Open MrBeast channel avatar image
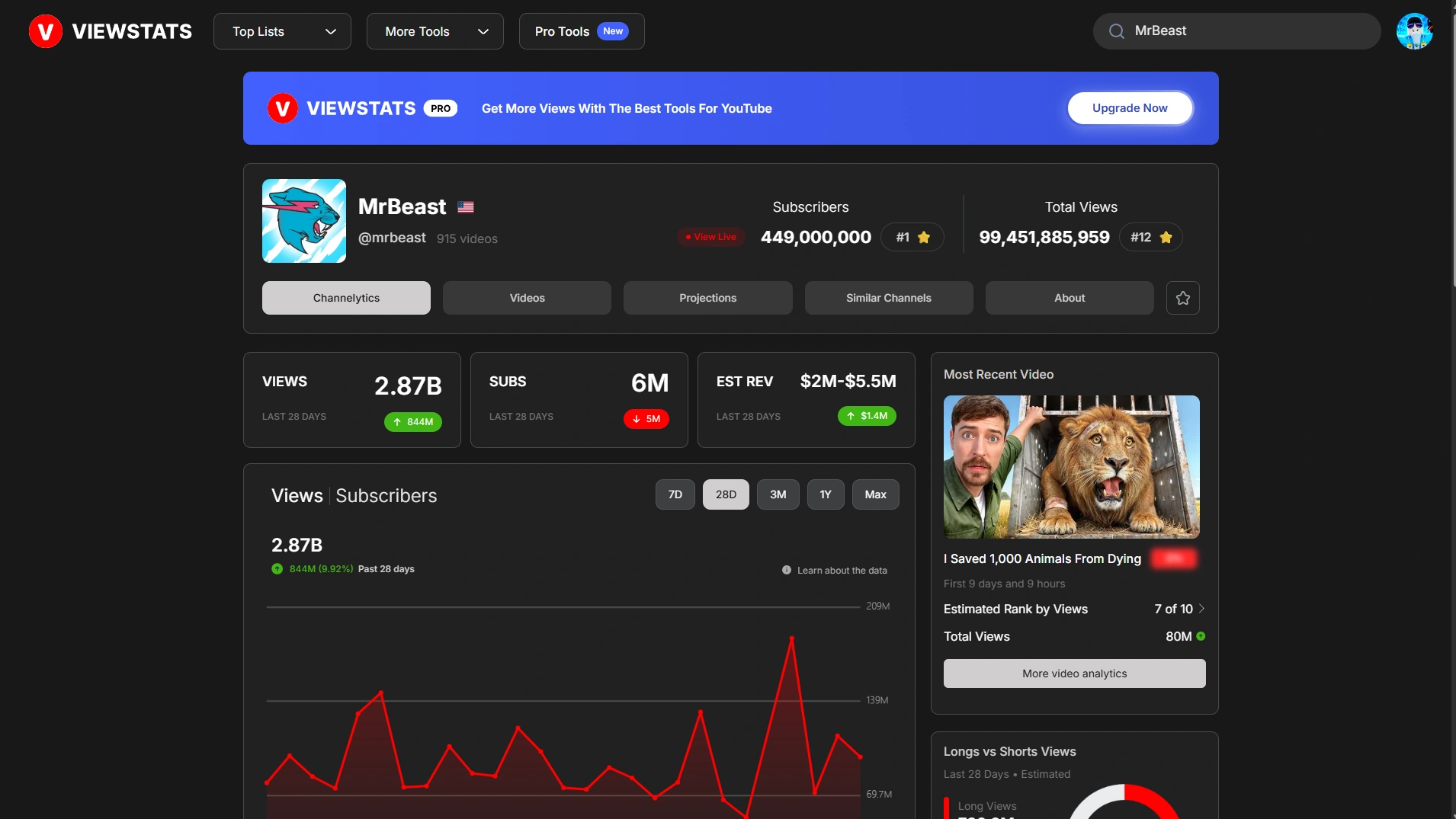This screenshot has height=819, width=1456. (304, 221)
